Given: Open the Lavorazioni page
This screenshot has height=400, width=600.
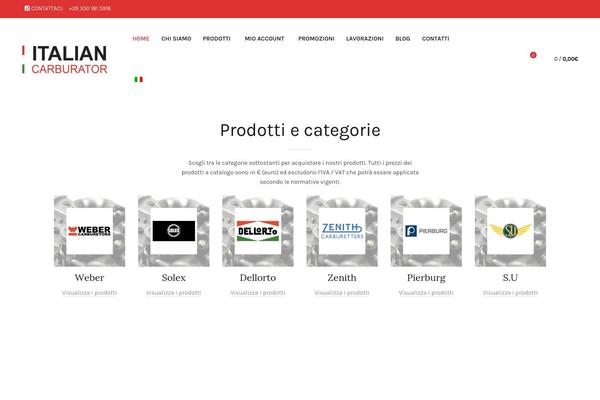Looking at the screenshot, I should pyautogui.click(x=365, y=39).
